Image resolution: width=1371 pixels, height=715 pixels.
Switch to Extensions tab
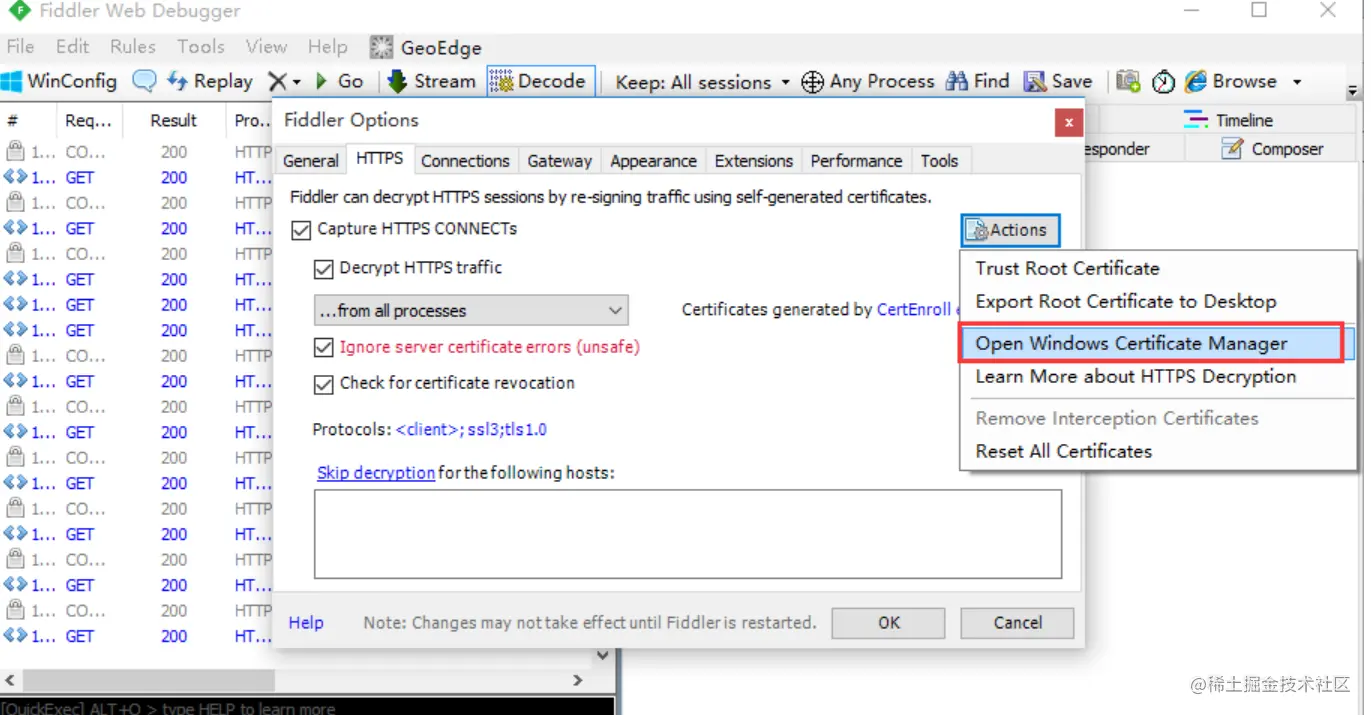point(753,161)
